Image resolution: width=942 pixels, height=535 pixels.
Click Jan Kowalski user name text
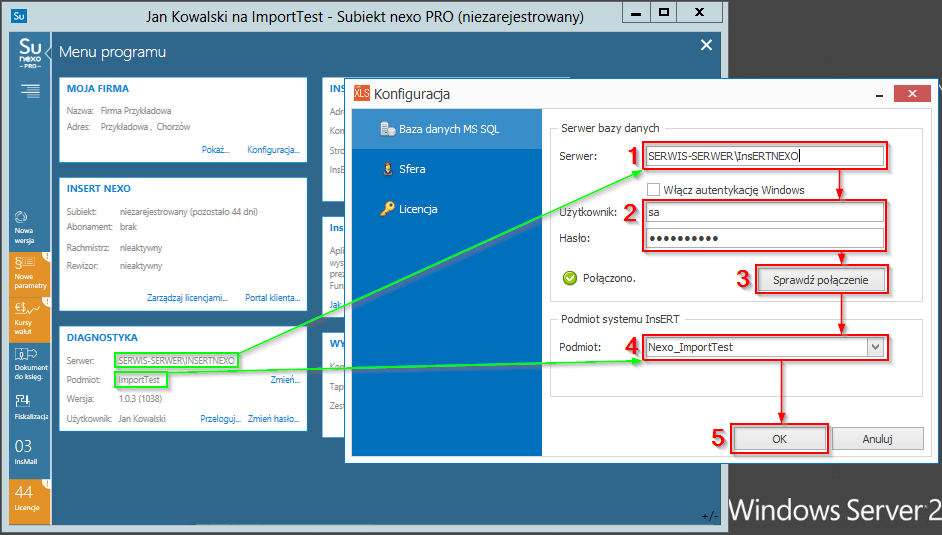[142, 419]
